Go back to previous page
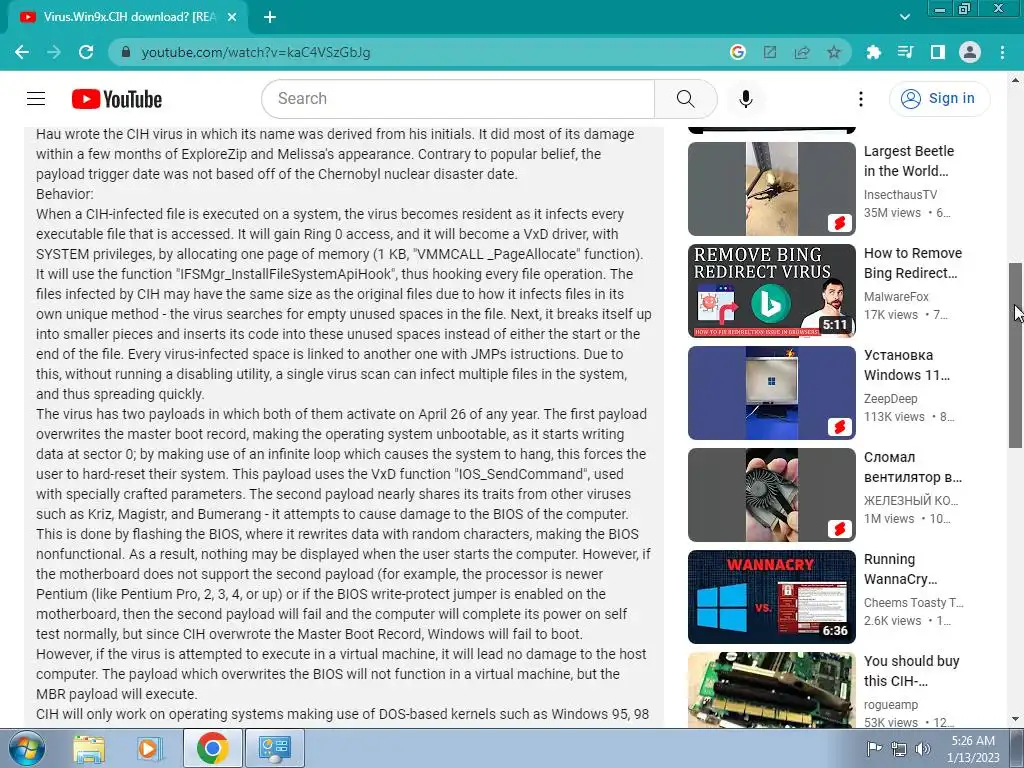 pyautogui.click(x=22, y=52)
